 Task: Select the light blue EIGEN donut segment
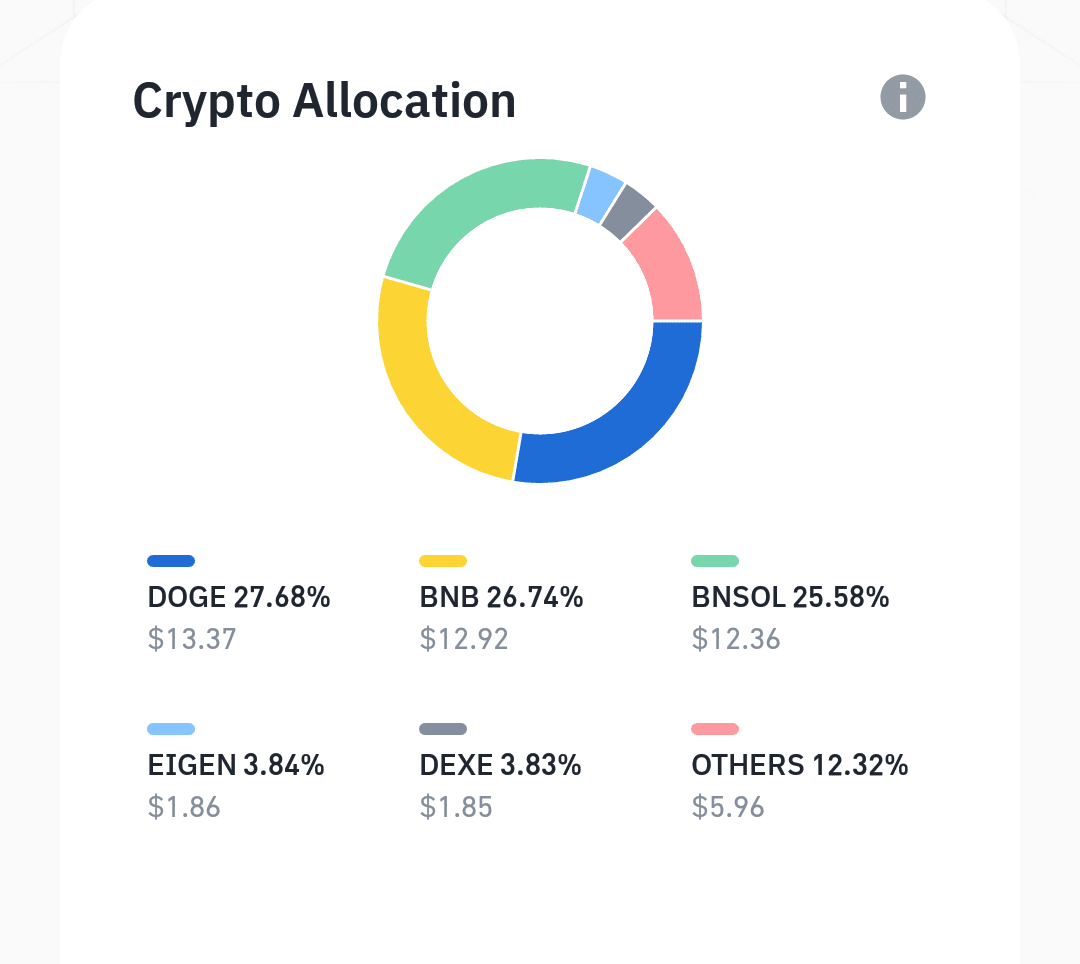coord(600,193)
